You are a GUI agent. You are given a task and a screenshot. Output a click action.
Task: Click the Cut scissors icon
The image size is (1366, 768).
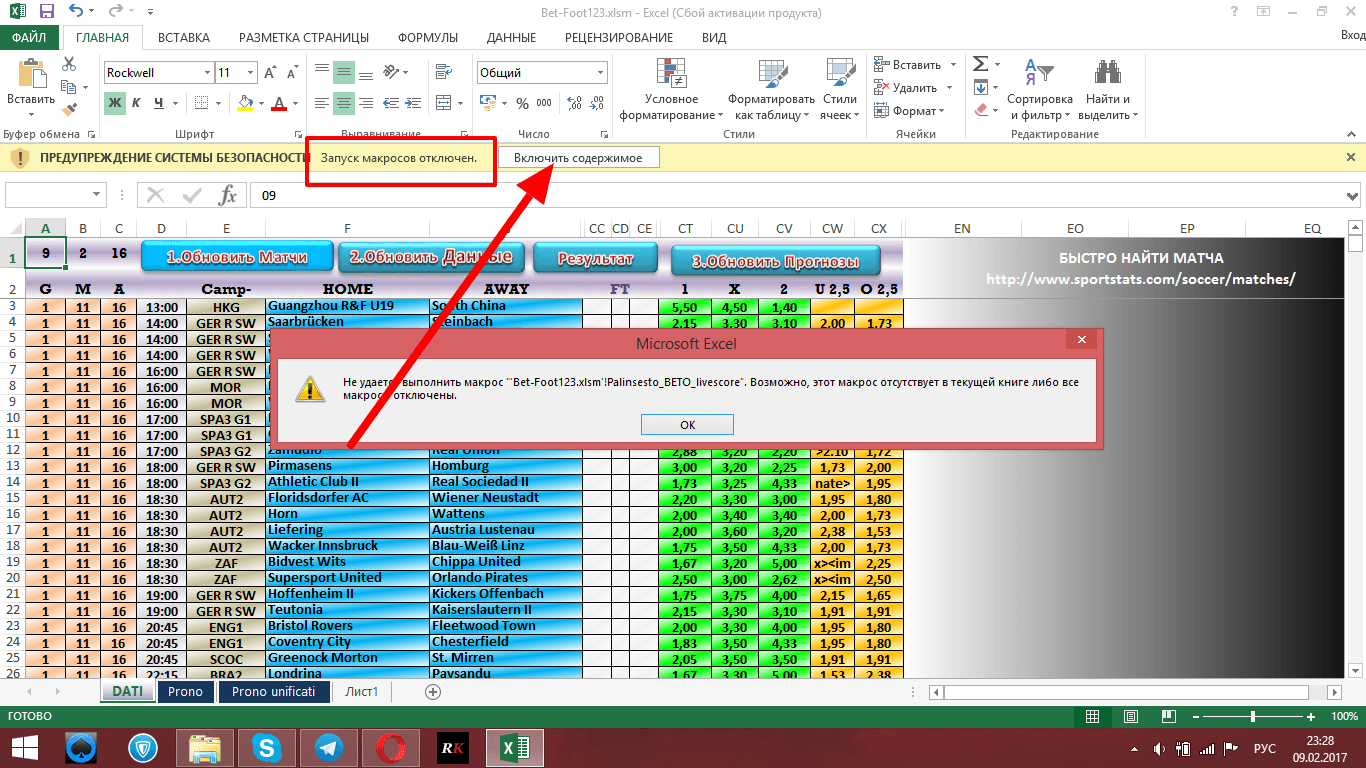[x=69, y=64]
